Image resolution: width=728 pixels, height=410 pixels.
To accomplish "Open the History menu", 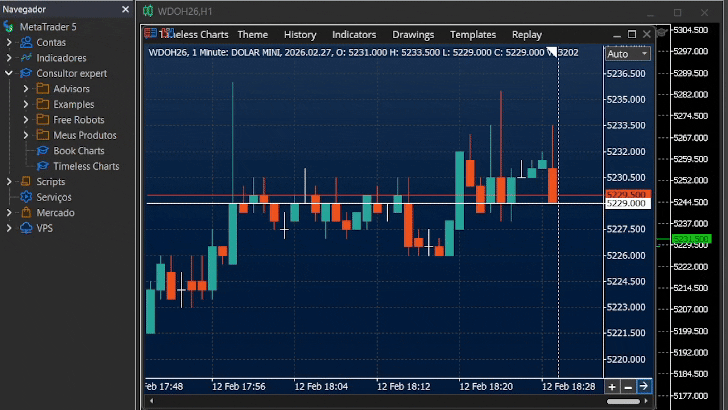I will 300,35.
